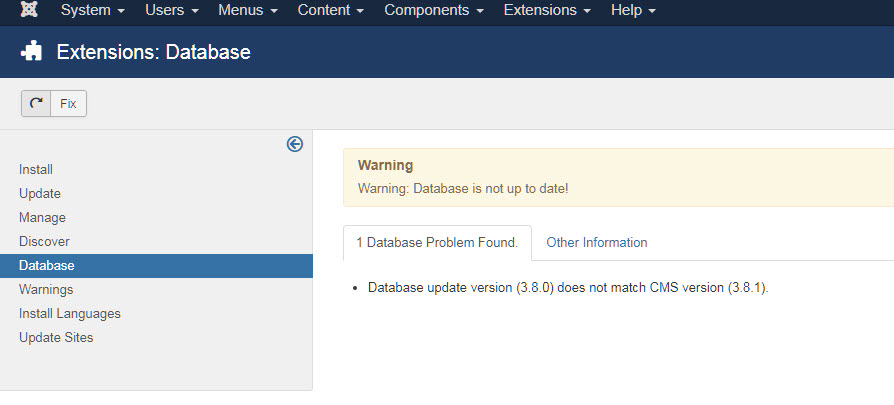Open Manage in the sidebar
Image resolution: width=894 pixels, height=405 pixels.
42,217
